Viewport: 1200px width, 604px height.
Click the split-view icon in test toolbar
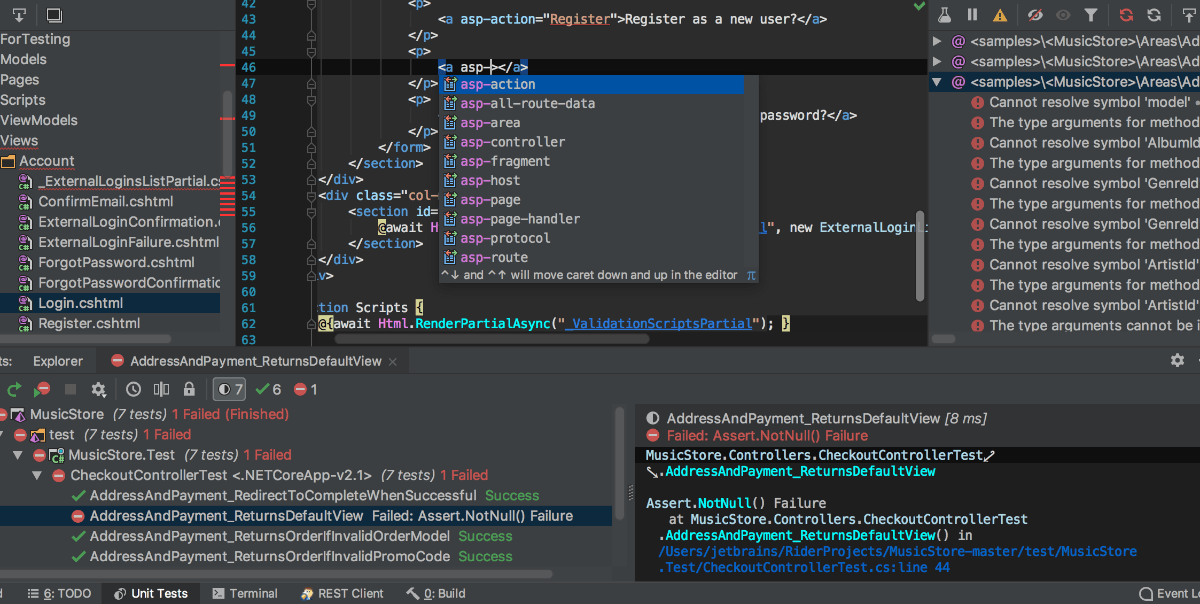coord(162,390)
